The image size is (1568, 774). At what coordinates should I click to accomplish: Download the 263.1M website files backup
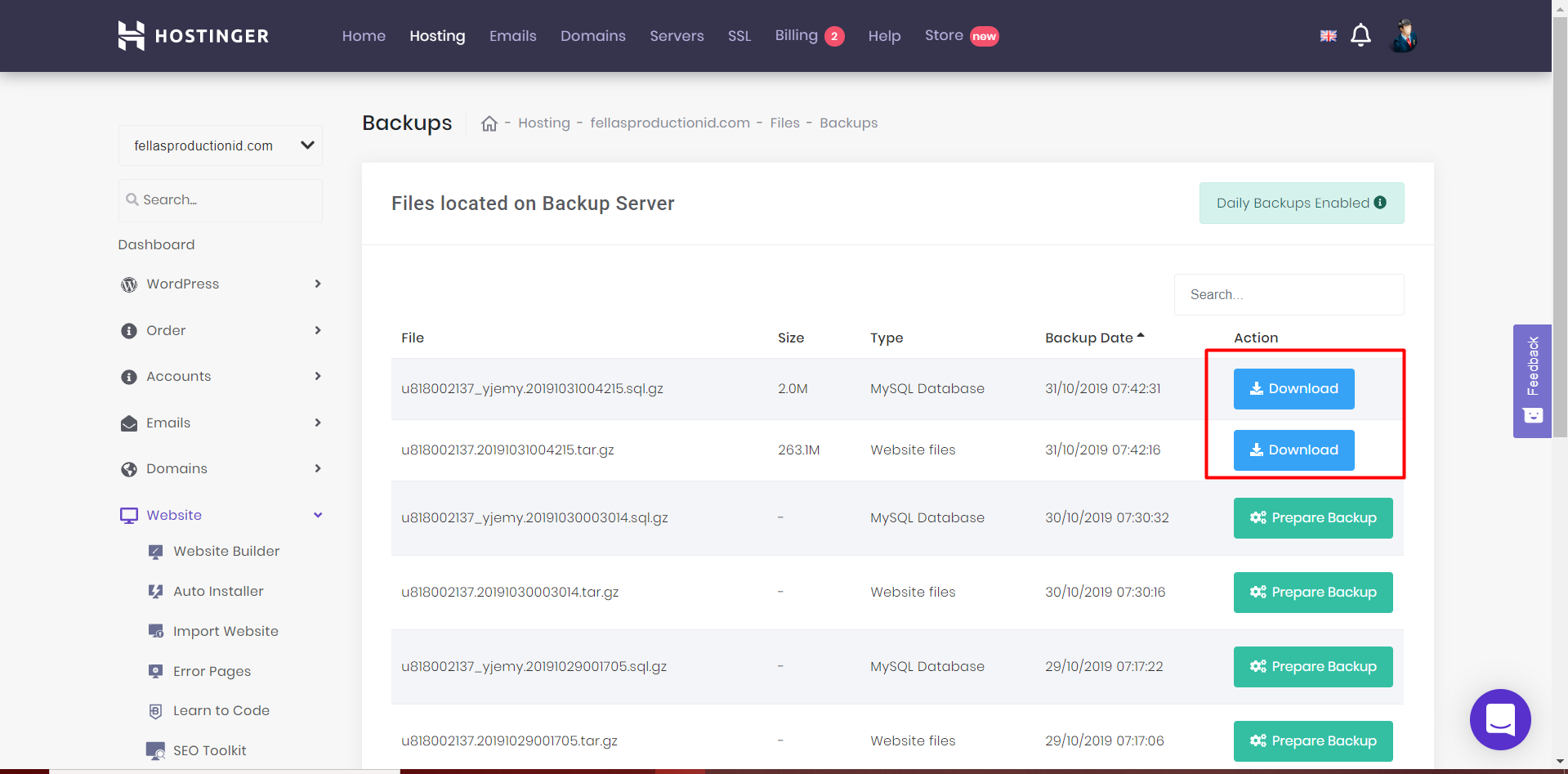[x=1293, y=450]
